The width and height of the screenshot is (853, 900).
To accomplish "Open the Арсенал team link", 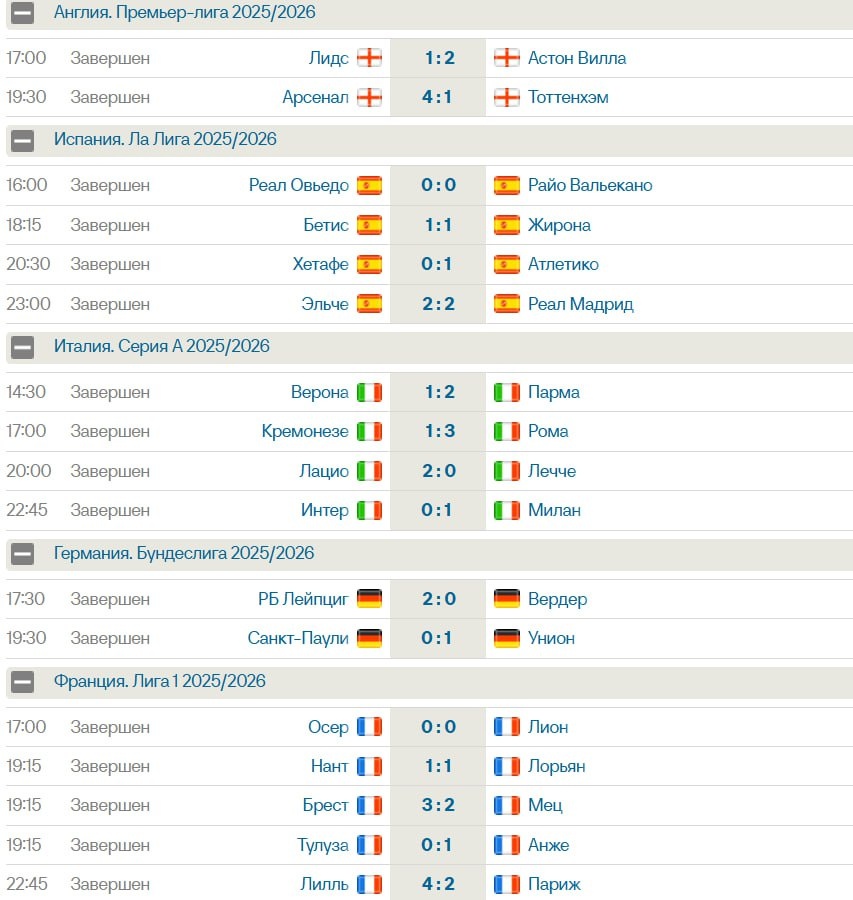I will (315, 97).
